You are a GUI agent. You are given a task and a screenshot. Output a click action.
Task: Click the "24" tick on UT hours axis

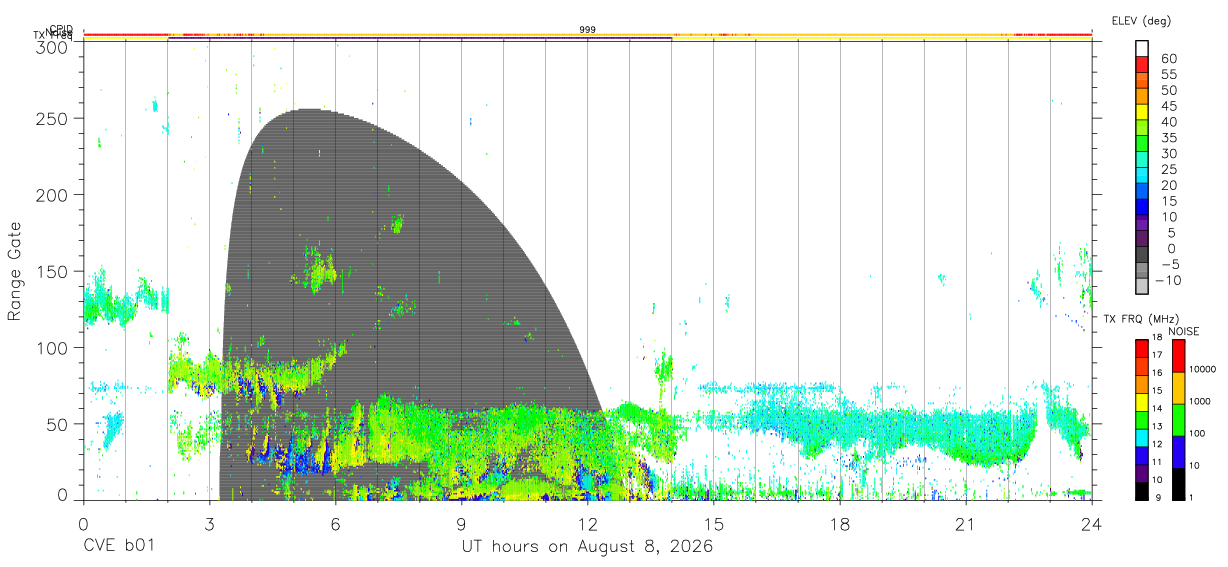(x=1092, y=524)
